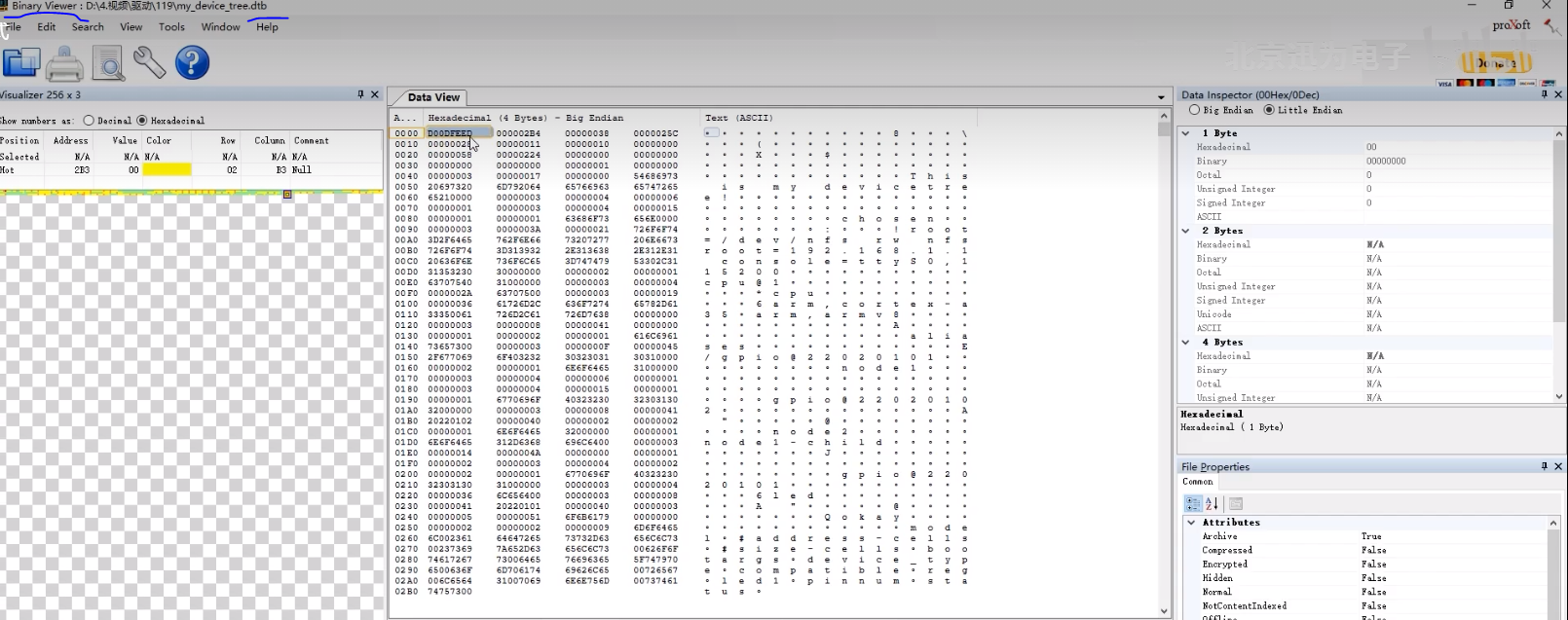Open the Window menu
The image size is (1568, 620).
coord(220,27)
